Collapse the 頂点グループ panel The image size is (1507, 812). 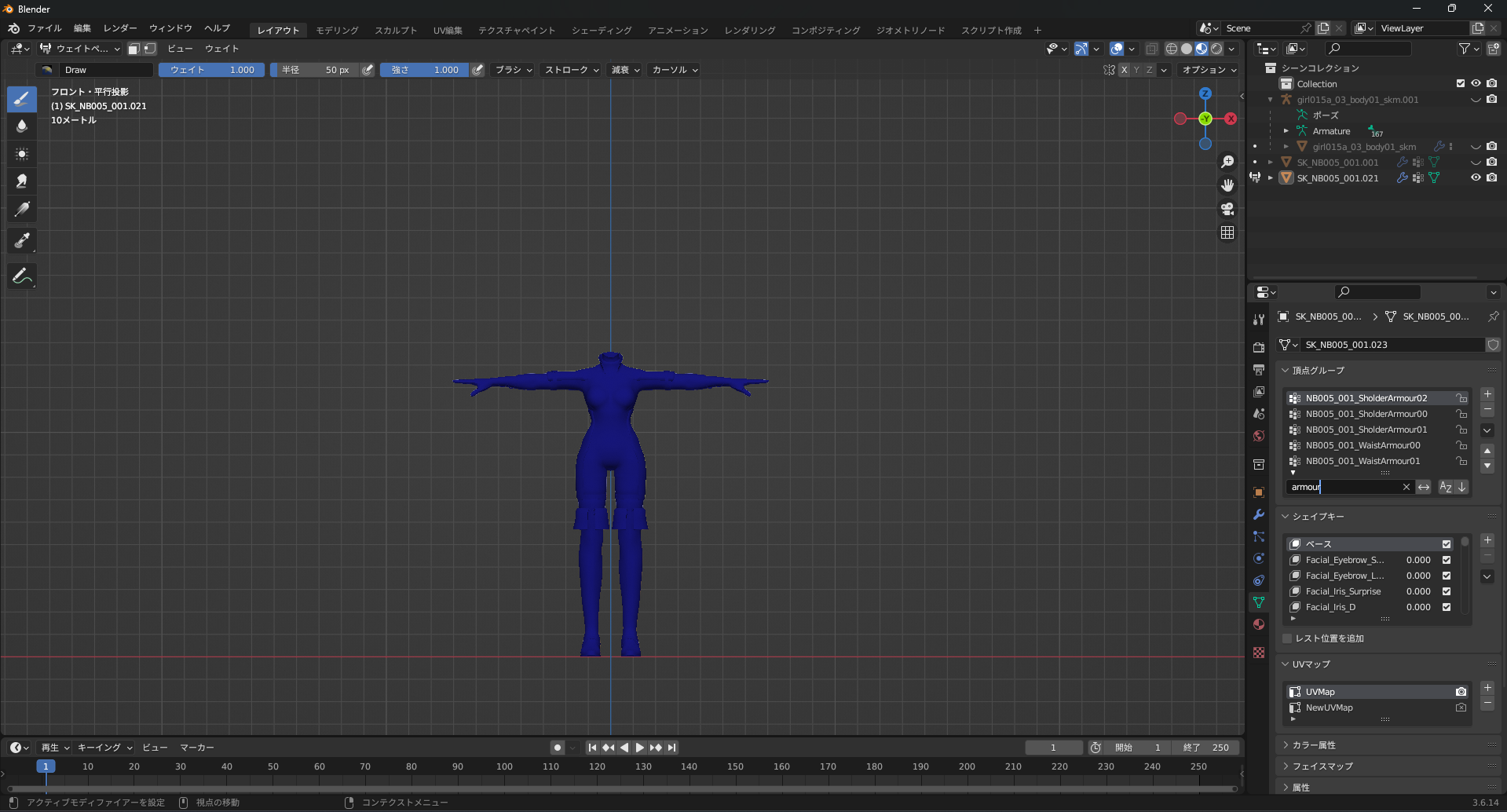pyautogui.click(x=1318, y=371)
